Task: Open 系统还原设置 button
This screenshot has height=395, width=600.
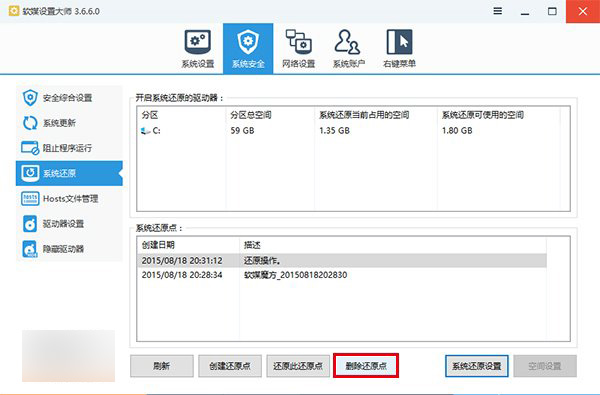Action: click(x=477, y=366)
